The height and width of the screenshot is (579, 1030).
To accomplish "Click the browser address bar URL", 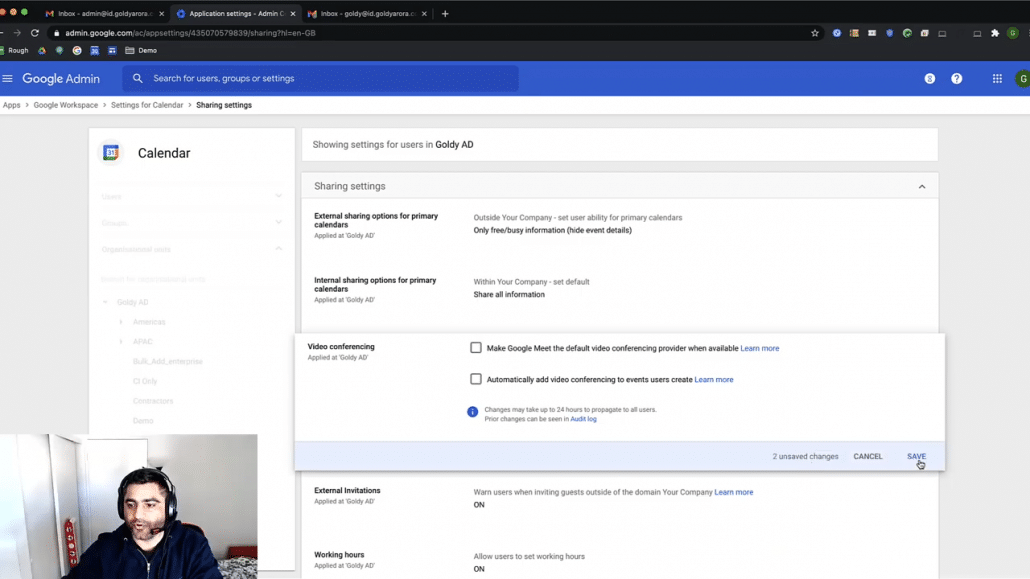I will point(190,33).
